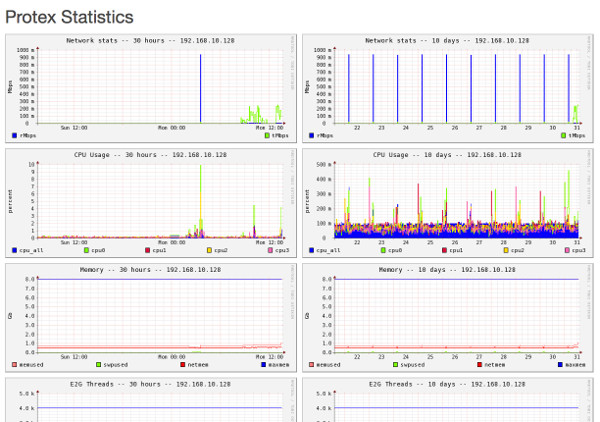Click 'Sun 12:00' axis label in CPU 30 hours graph
Image resolution: width=600 pixels, height=422 pixels.
coord(74,243)
